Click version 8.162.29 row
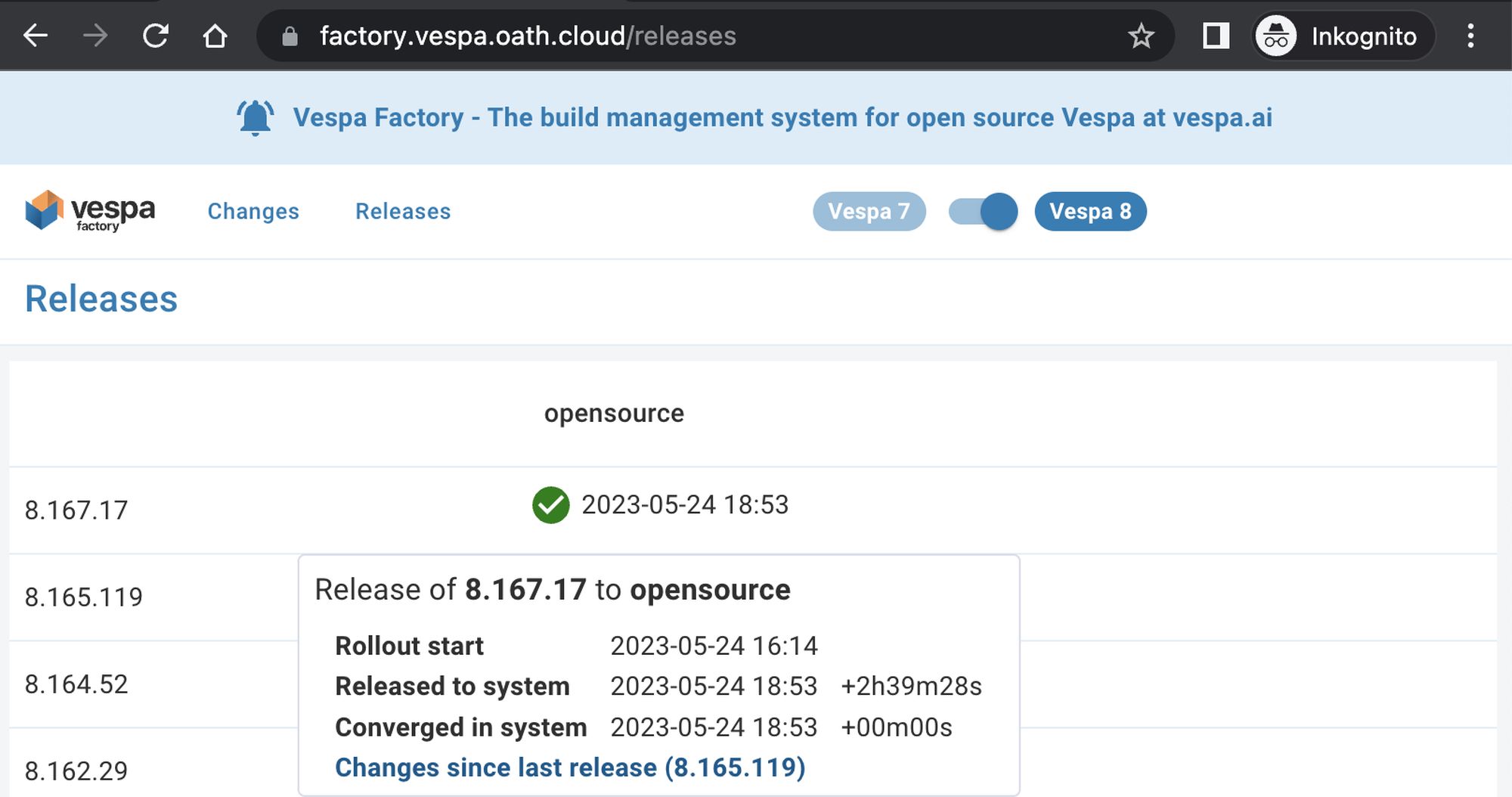 click(76, 771)
